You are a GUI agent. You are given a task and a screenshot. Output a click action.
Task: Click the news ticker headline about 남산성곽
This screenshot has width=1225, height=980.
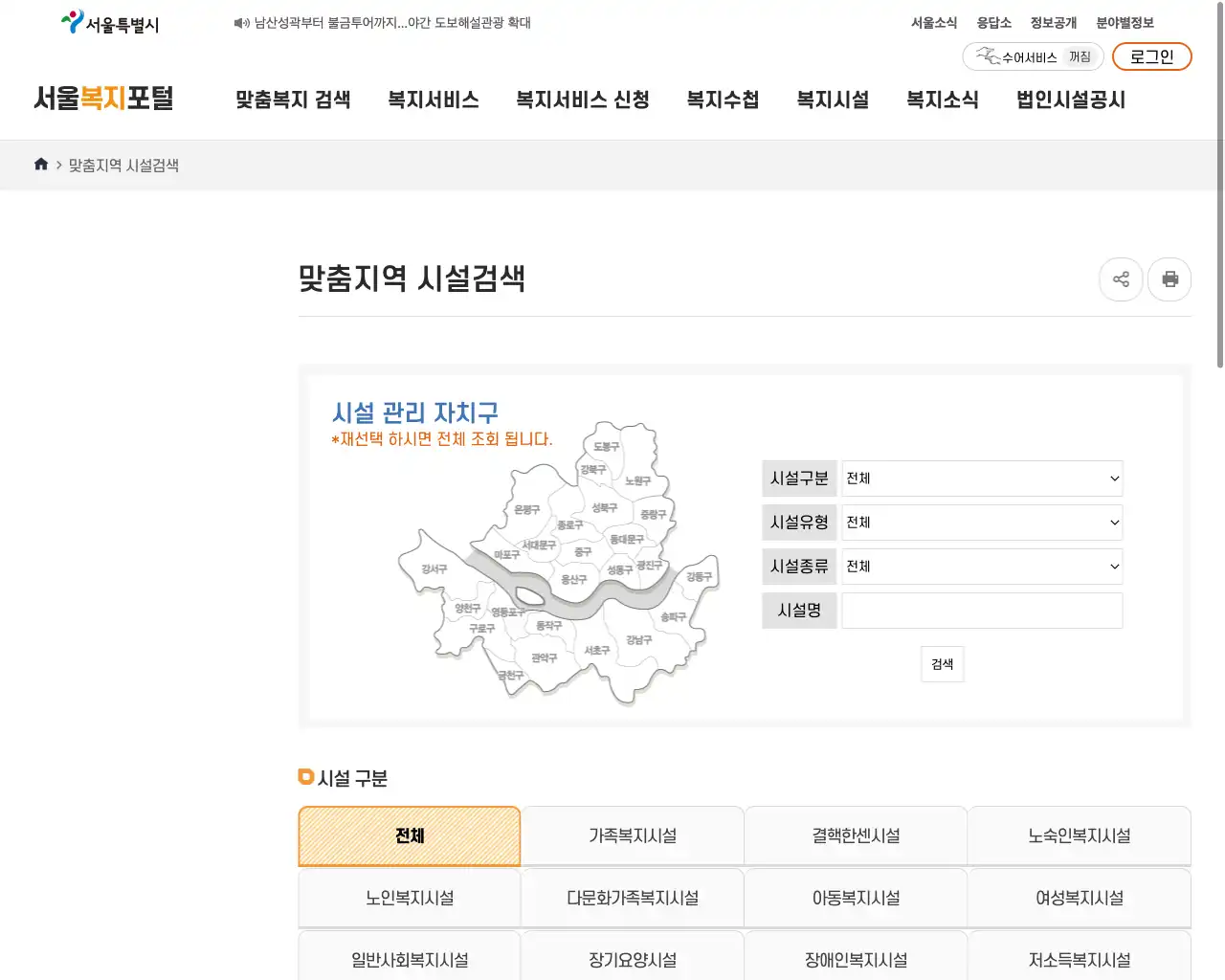point(392,23)
